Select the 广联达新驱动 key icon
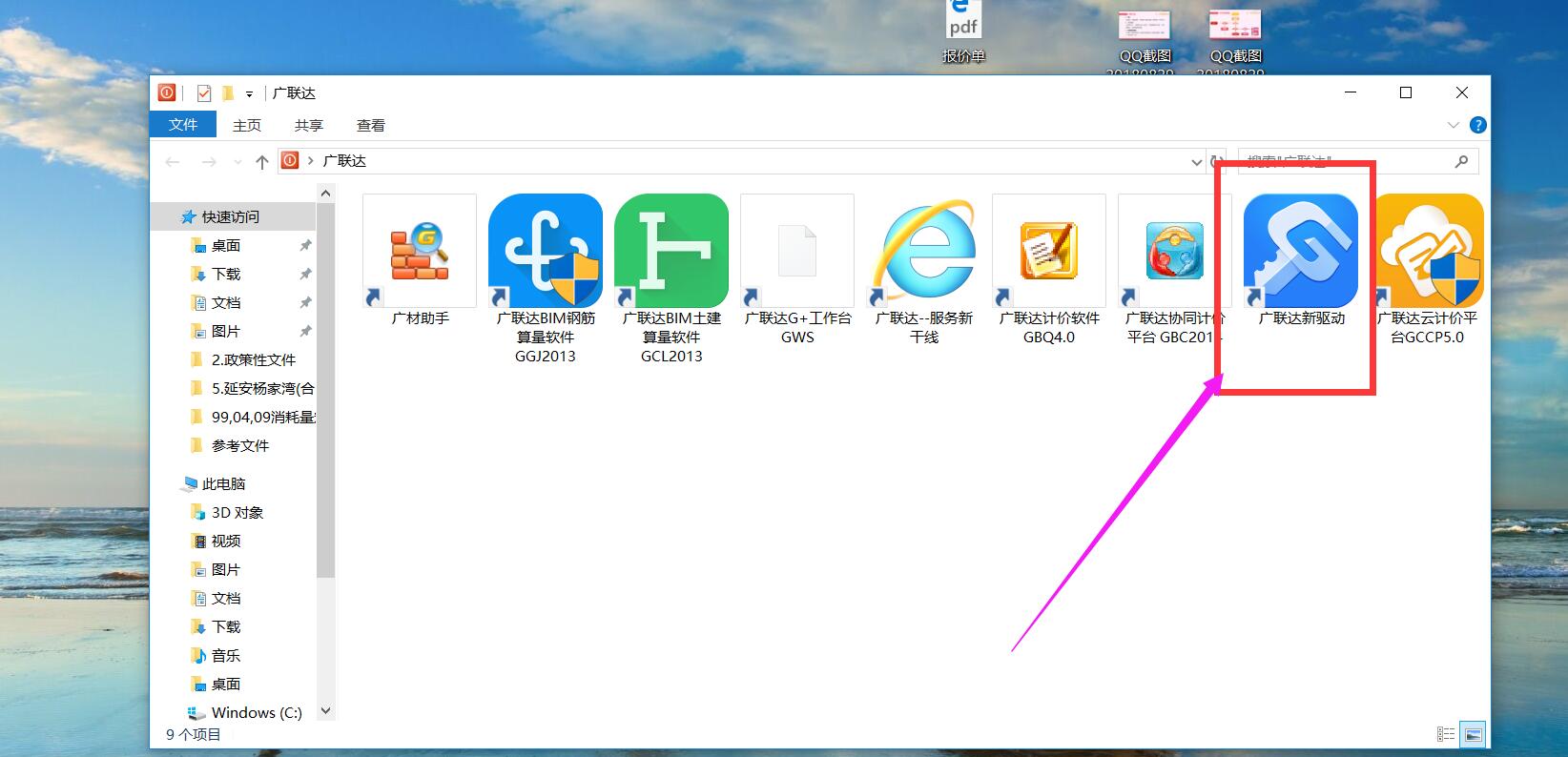Screen dimensions: 1568x757 click(1301, 251)
